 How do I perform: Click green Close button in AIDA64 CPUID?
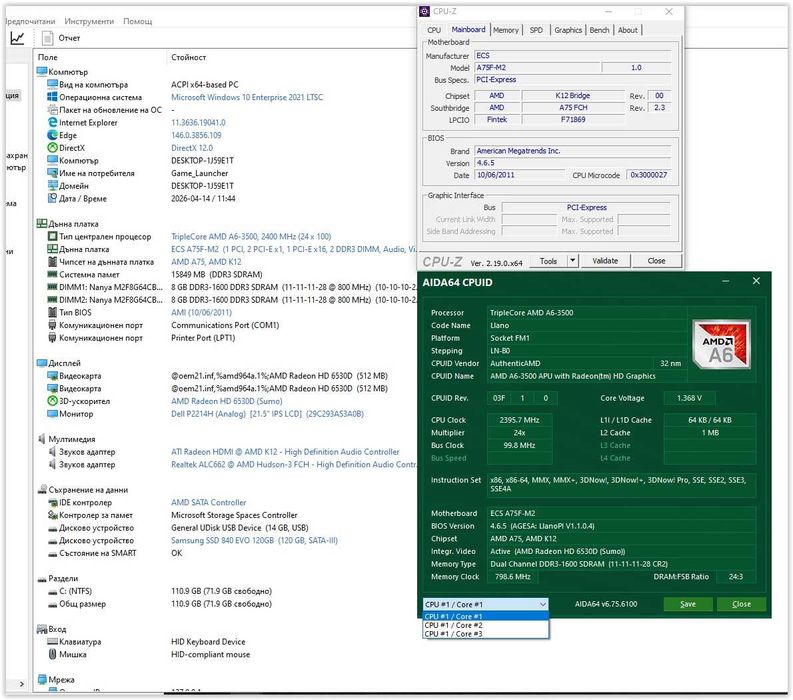741,604
